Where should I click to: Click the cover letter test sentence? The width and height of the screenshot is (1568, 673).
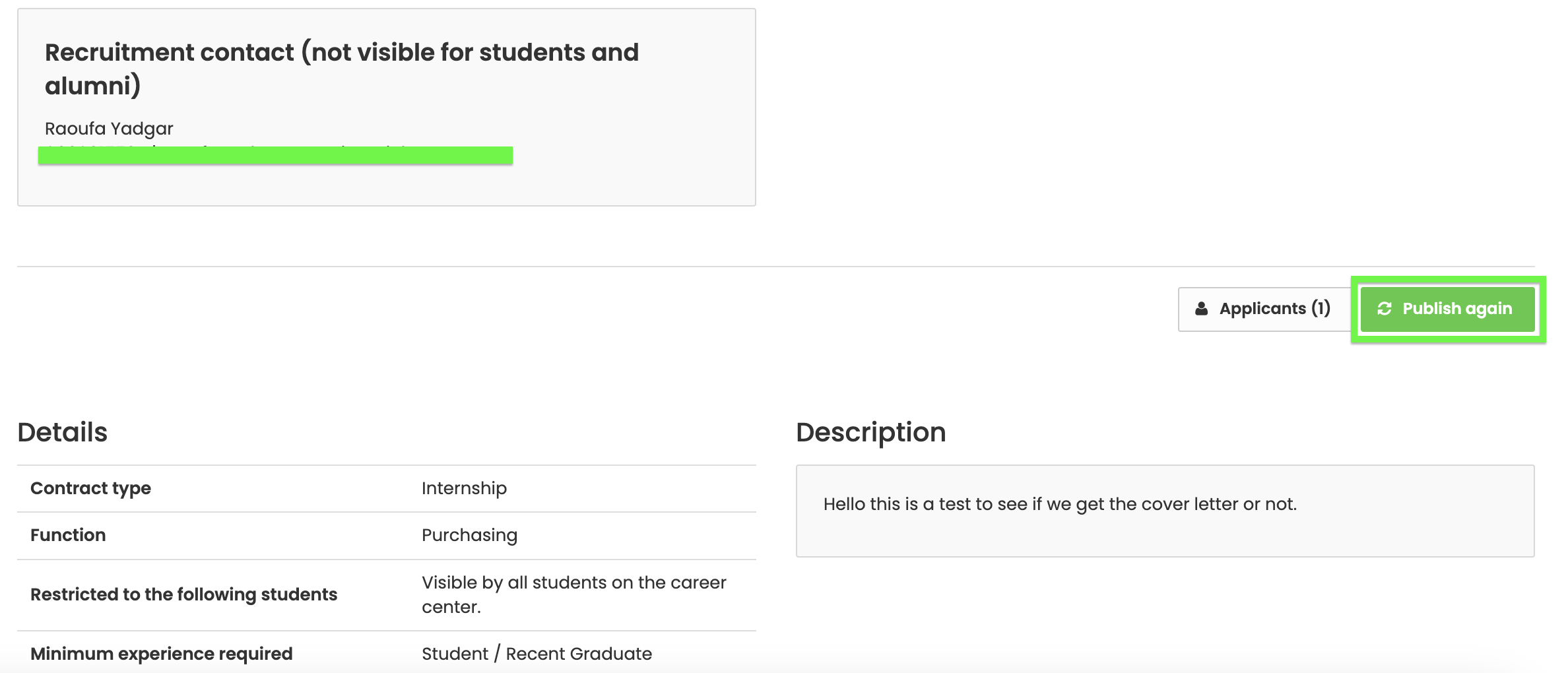tap(1061, 504)
